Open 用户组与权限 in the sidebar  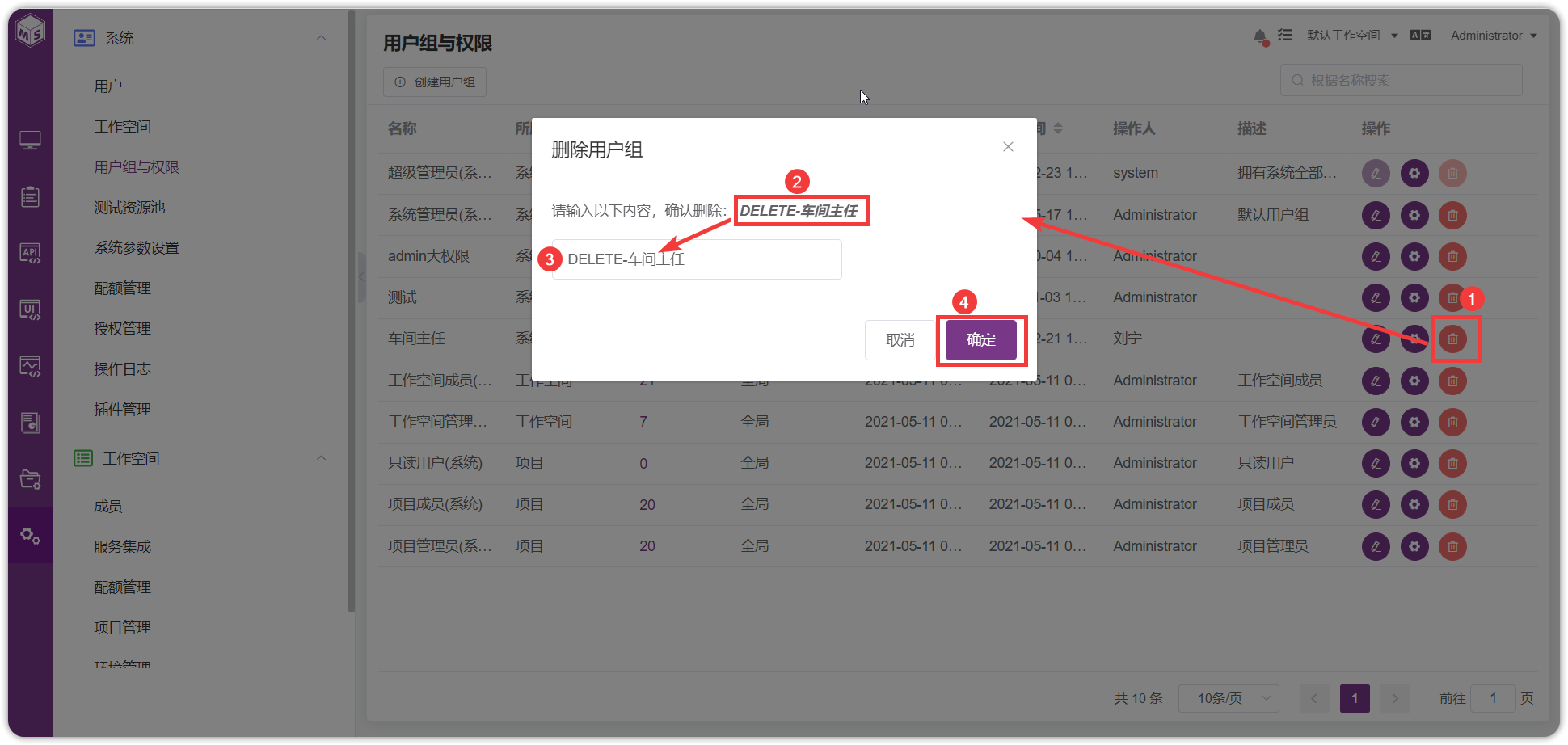(x=137, y=167)
